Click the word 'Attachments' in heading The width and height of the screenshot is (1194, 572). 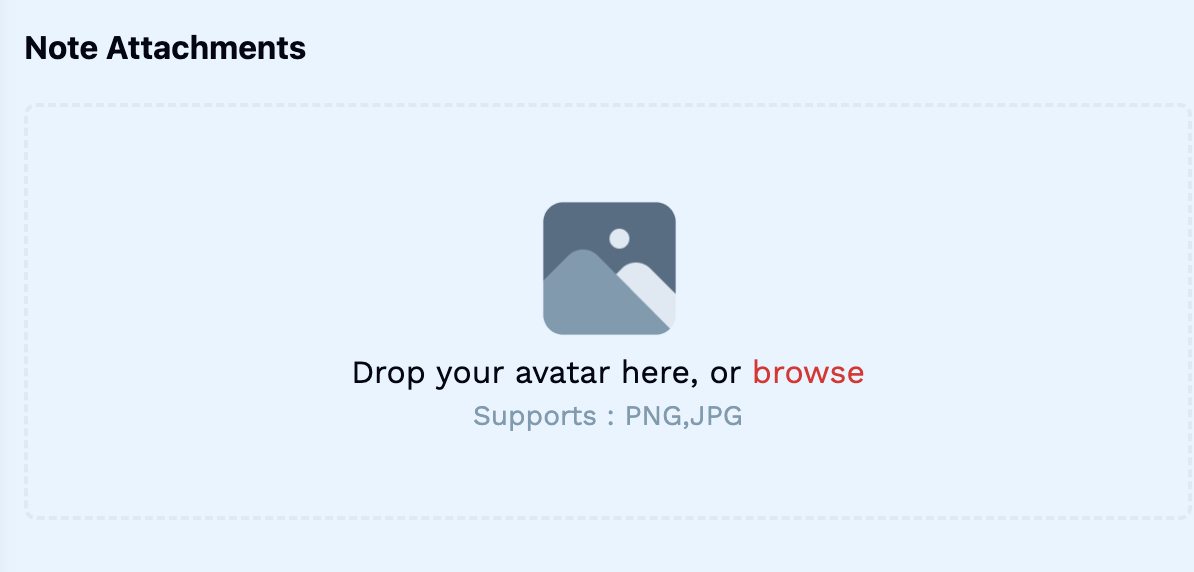[x=206, y=48]
